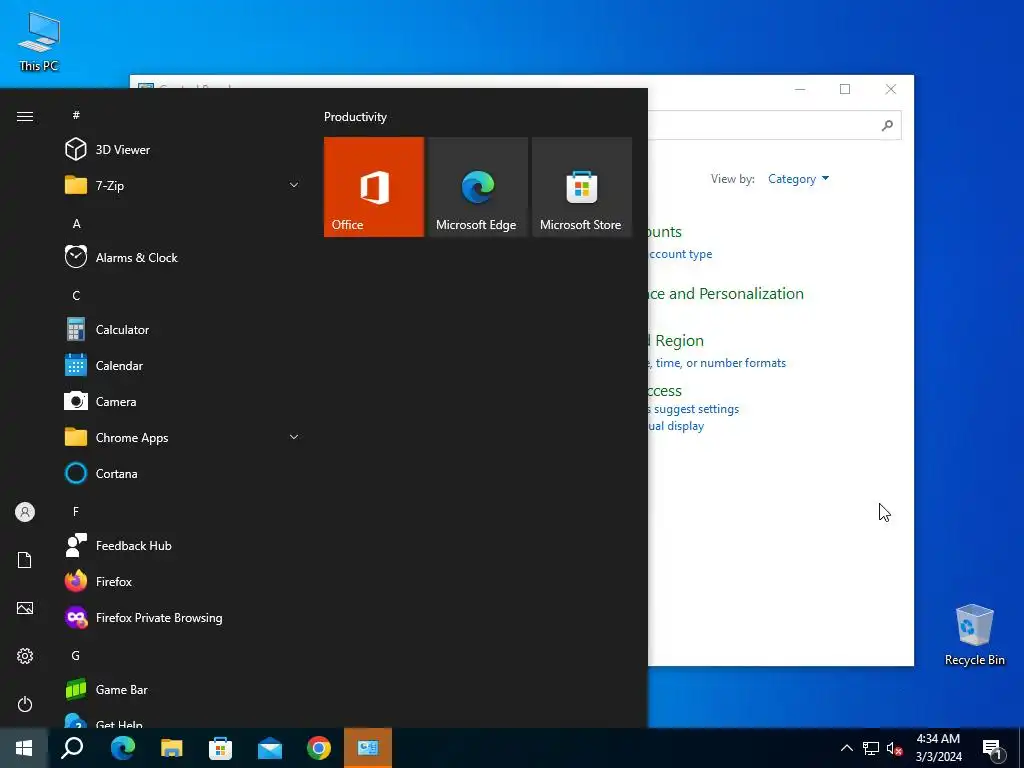Image resolution: width=1024 pixels, height=768 pixels.
Task: Open the Category view-by dropdown
Action: coord(798,179)
